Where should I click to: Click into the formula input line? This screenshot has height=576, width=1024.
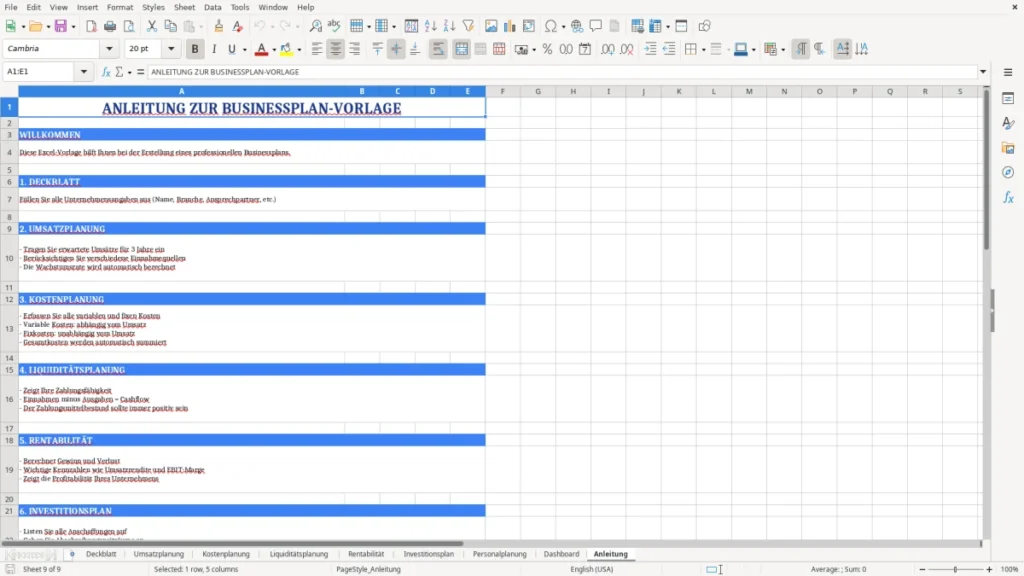pos(562,72)
